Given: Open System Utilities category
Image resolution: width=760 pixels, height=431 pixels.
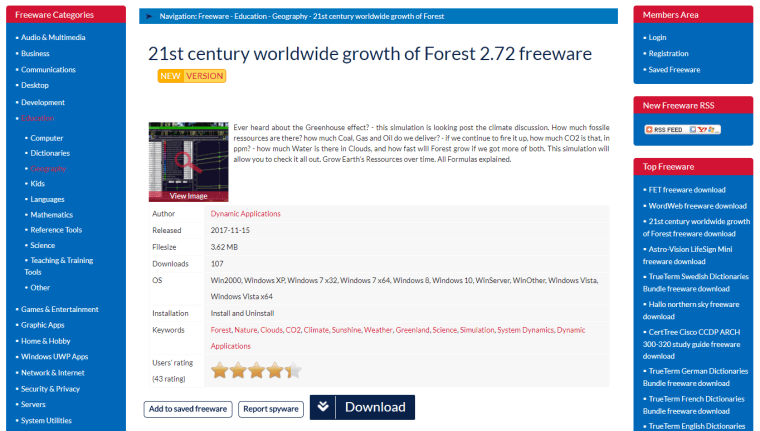Looking at the screenshot, I should coord(46,420).
